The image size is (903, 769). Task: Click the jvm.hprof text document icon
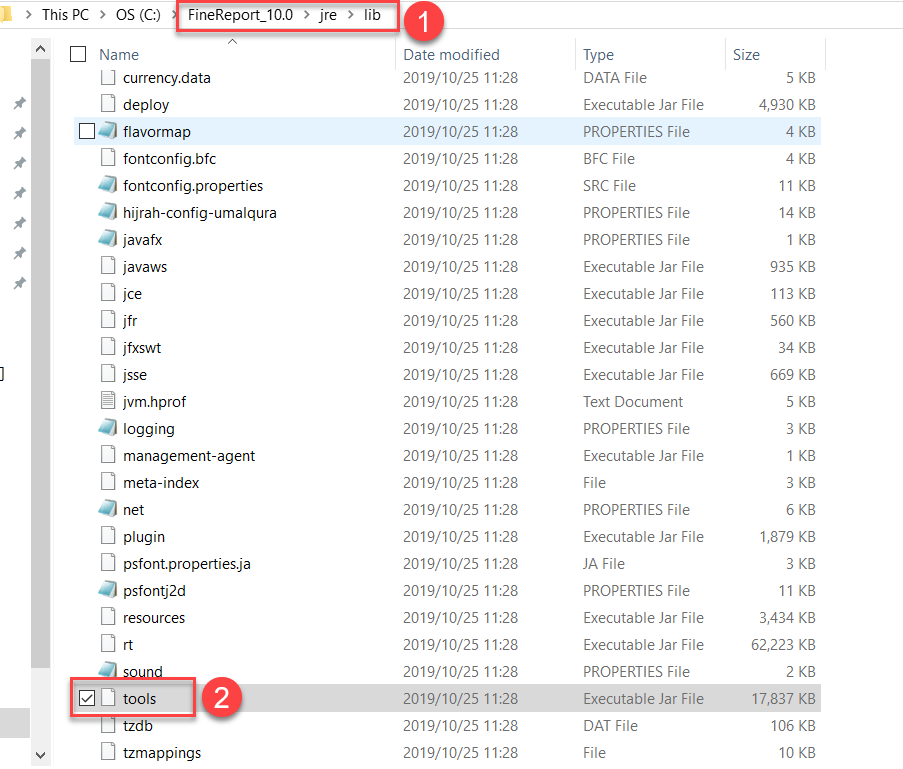tap(110, 401)
